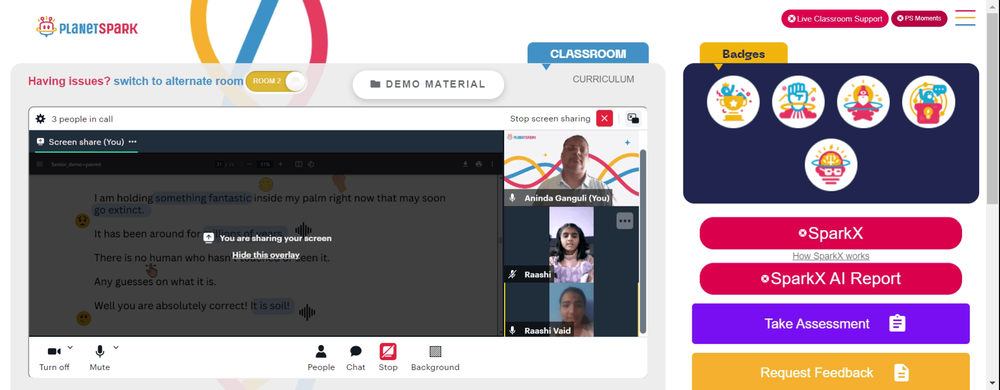Click red X to stop screen sharing

[x=605, y=119]
